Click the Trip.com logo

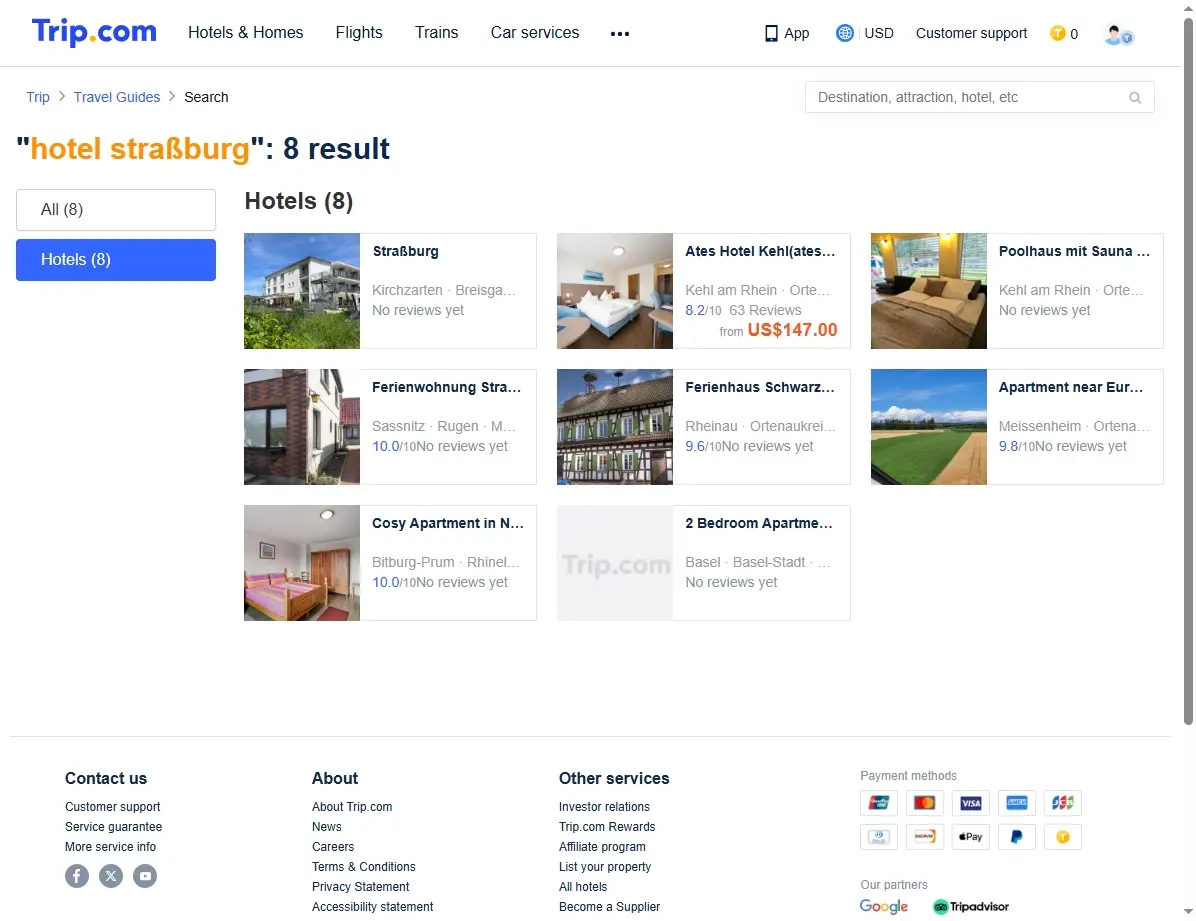click(94, 32)
